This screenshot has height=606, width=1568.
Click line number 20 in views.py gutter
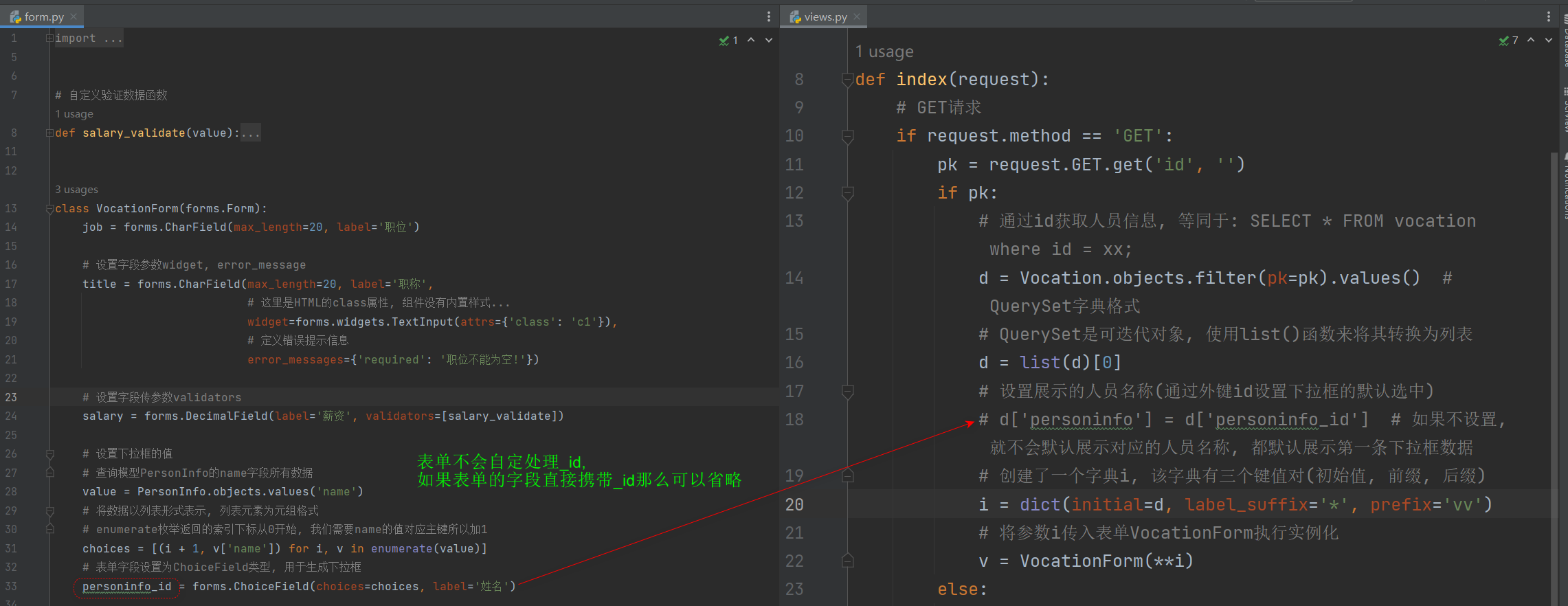794,504
